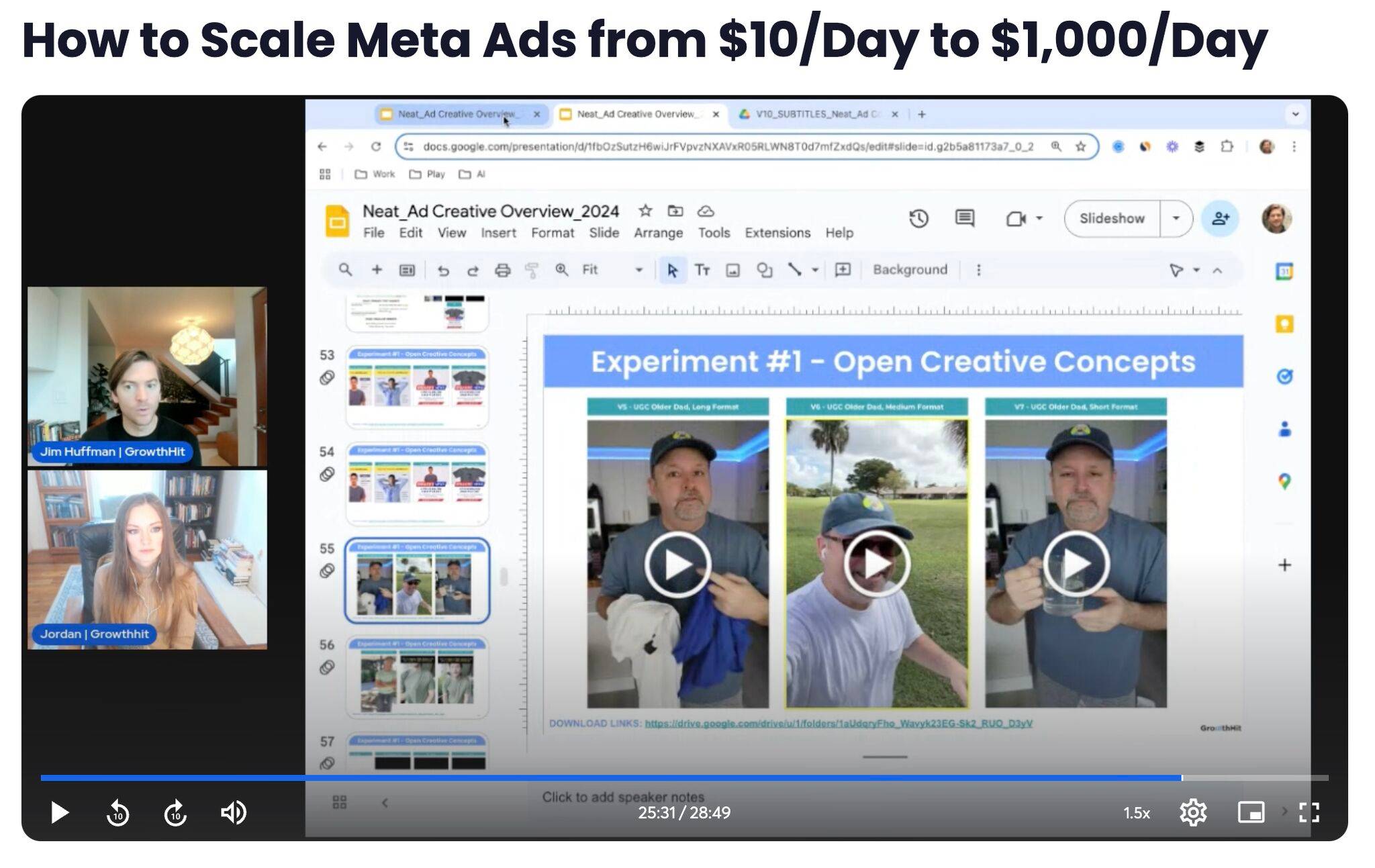Rewind the video 10 seconds
The height and width of the screenshot is (868, 1375).
pos(118,813)
